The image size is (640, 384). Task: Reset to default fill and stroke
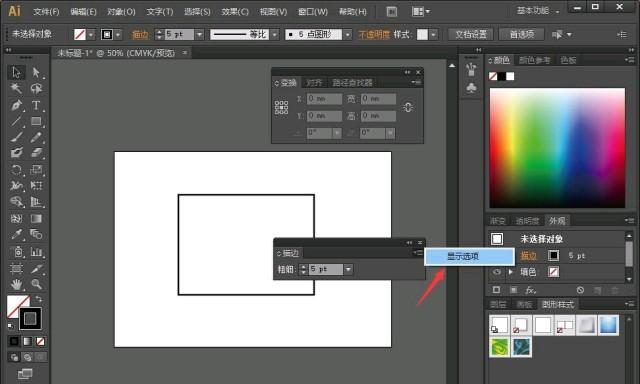pos(11,326)
